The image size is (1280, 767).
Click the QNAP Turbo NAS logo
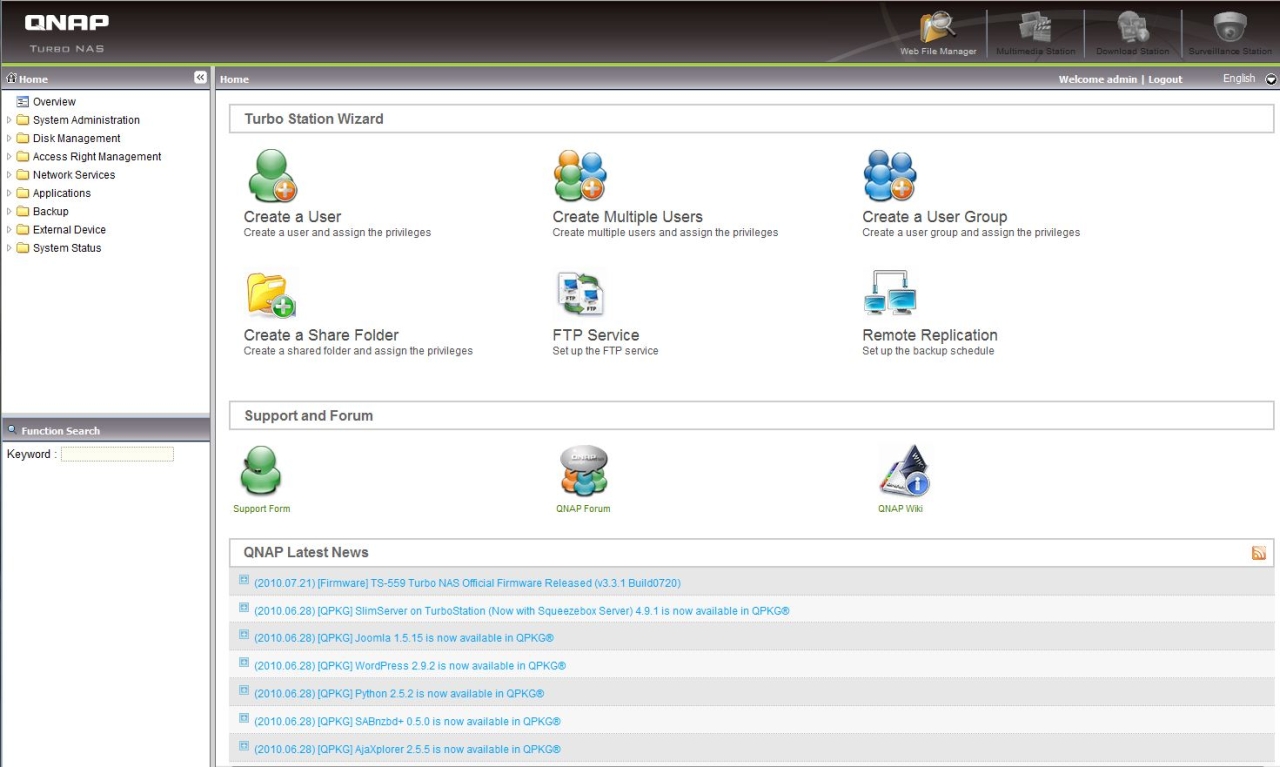pos(67,31)
